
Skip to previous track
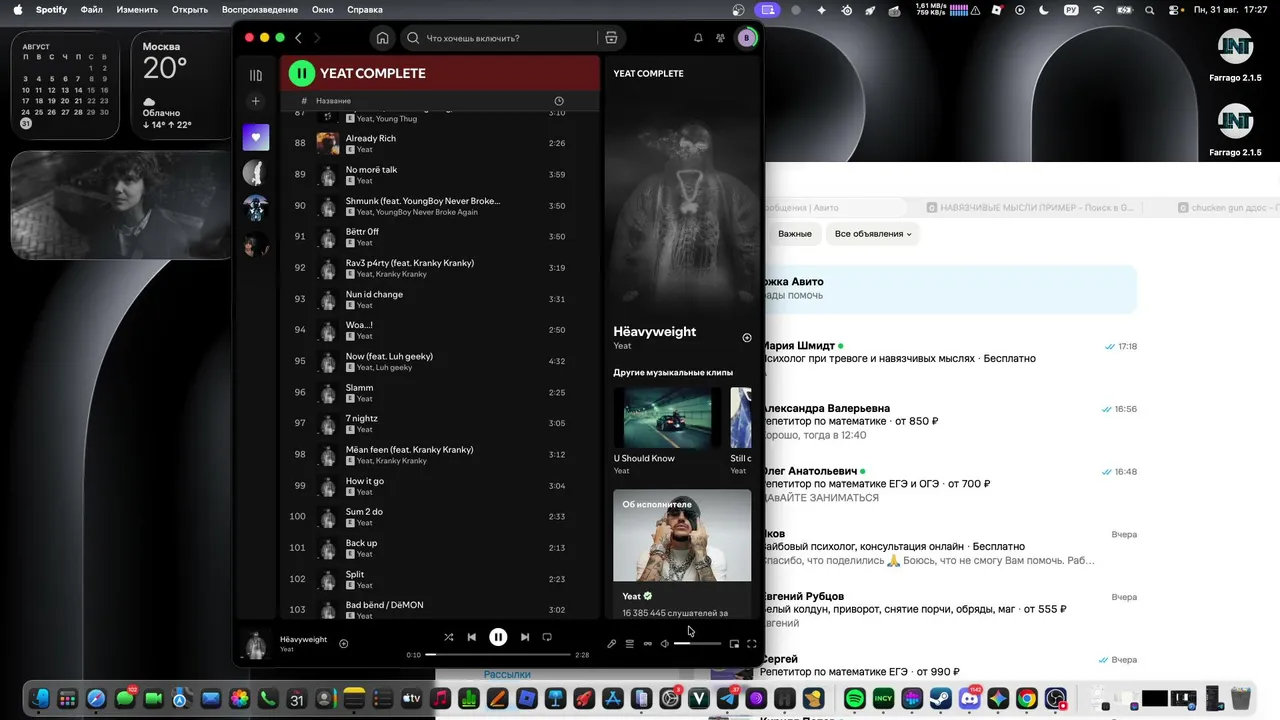(472, 637)
